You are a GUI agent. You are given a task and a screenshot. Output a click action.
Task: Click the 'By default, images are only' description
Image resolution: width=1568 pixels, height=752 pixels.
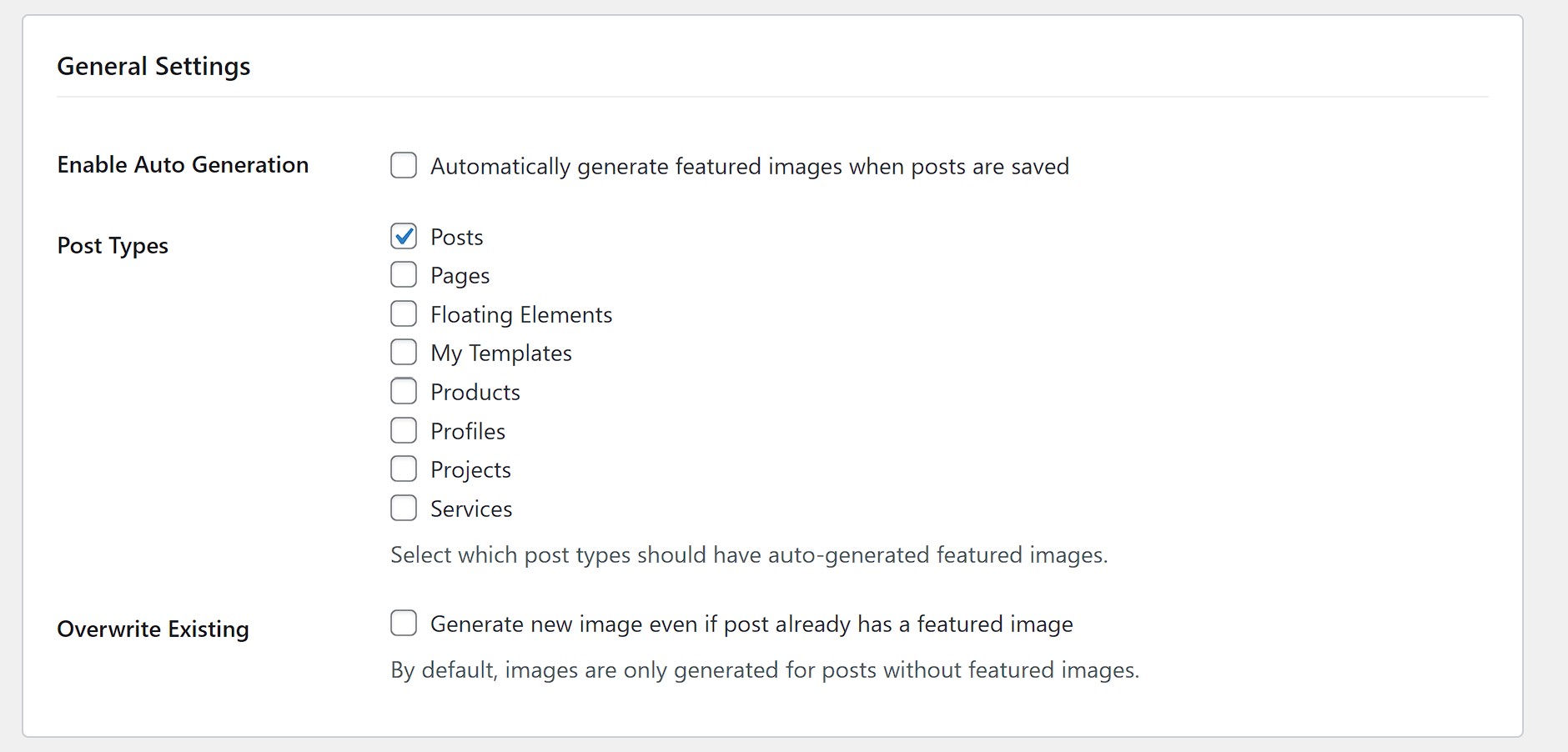click(x=764, y=670)
